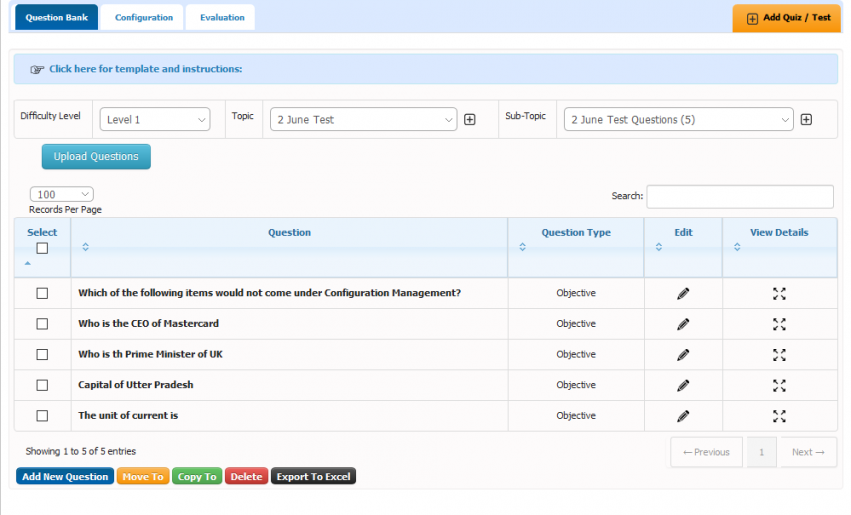
Task: Edit the Capital of Utter Pradesh question
Action: coord(683,385)
